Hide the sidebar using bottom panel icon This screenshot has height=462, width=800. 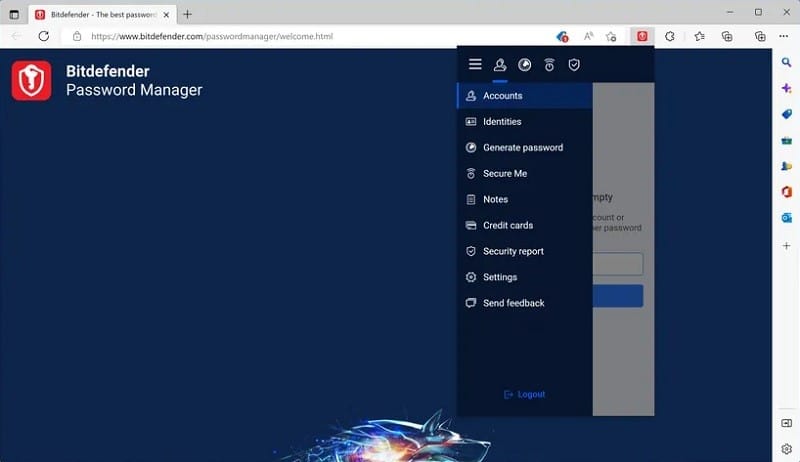[x=786, y=423]
